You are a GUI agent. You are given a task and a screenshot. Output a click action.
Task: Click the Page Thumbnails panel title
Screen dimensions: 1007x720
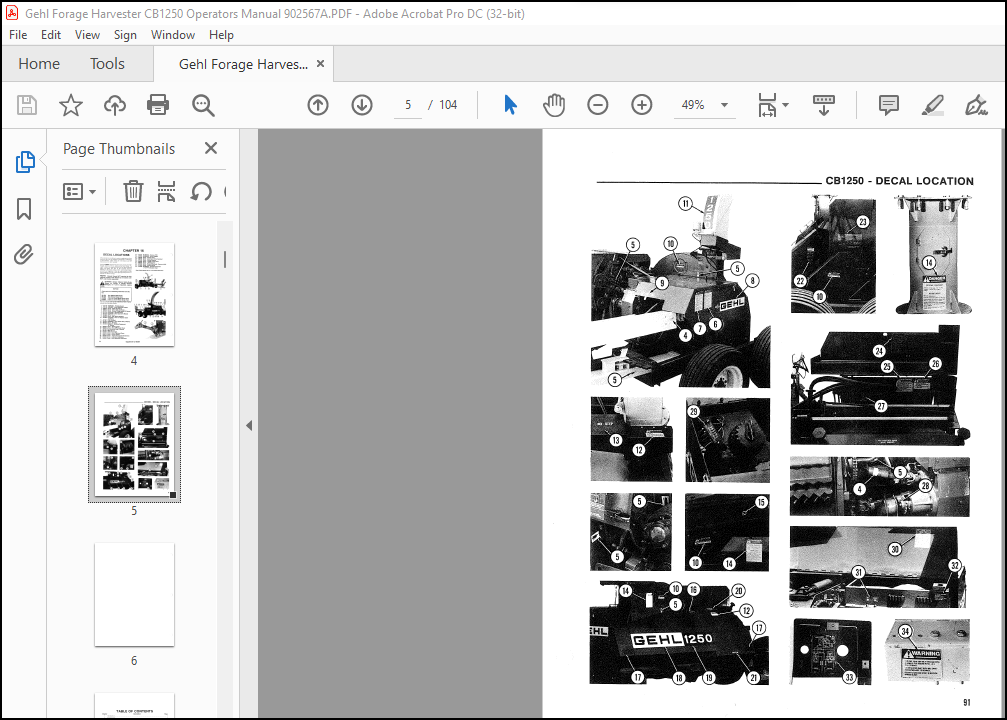[x=119, y=148]
